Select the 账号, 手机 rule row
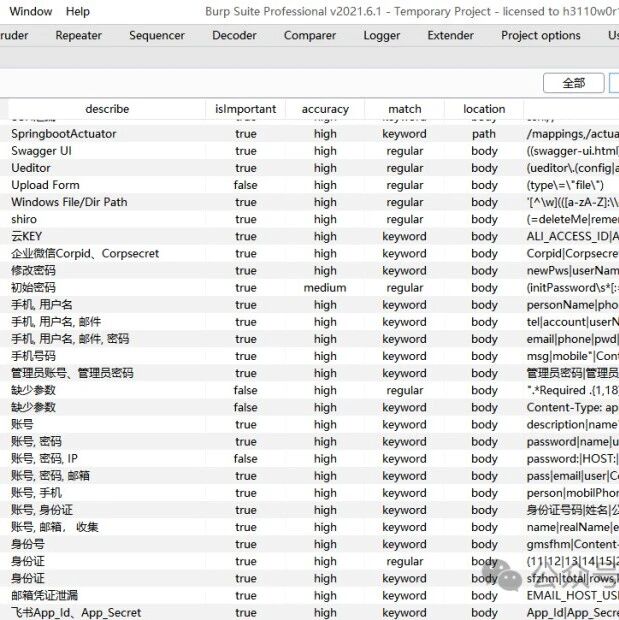619x620 pixels. [x=309, y=493]
